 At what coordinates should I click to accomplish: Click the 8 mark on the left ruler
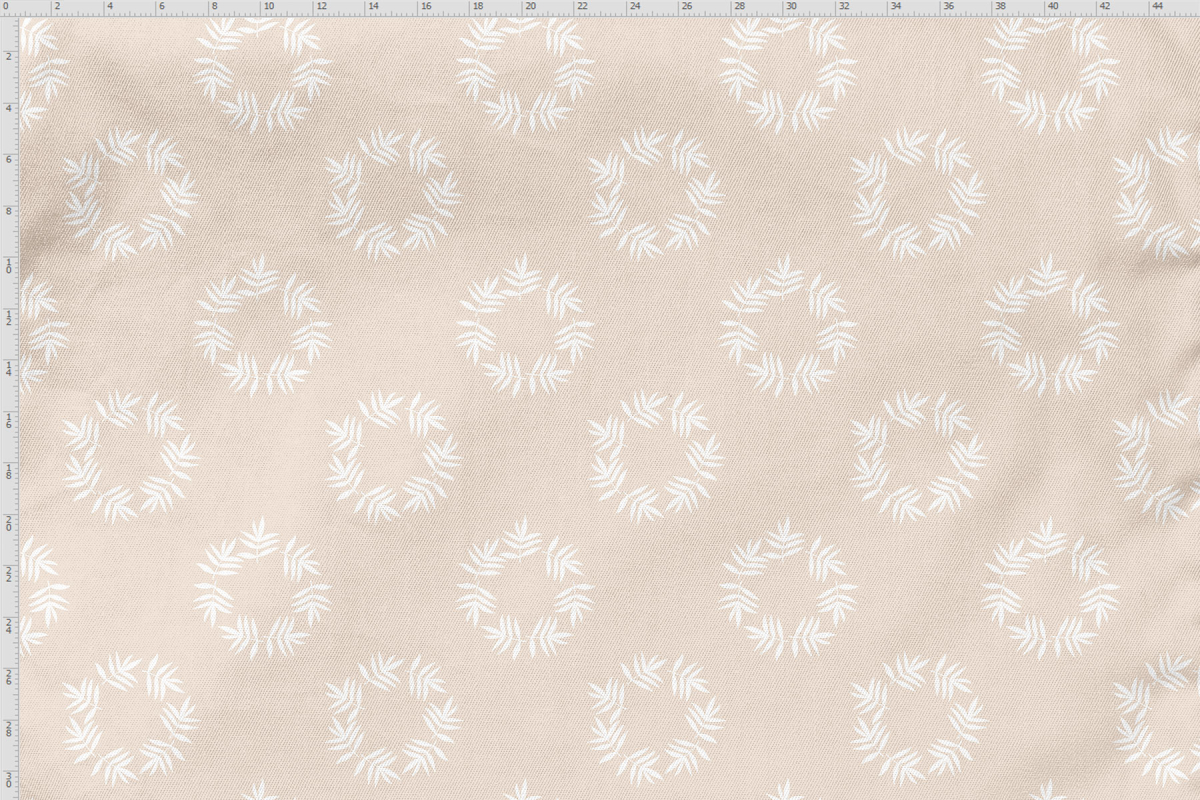coord(7,211)
